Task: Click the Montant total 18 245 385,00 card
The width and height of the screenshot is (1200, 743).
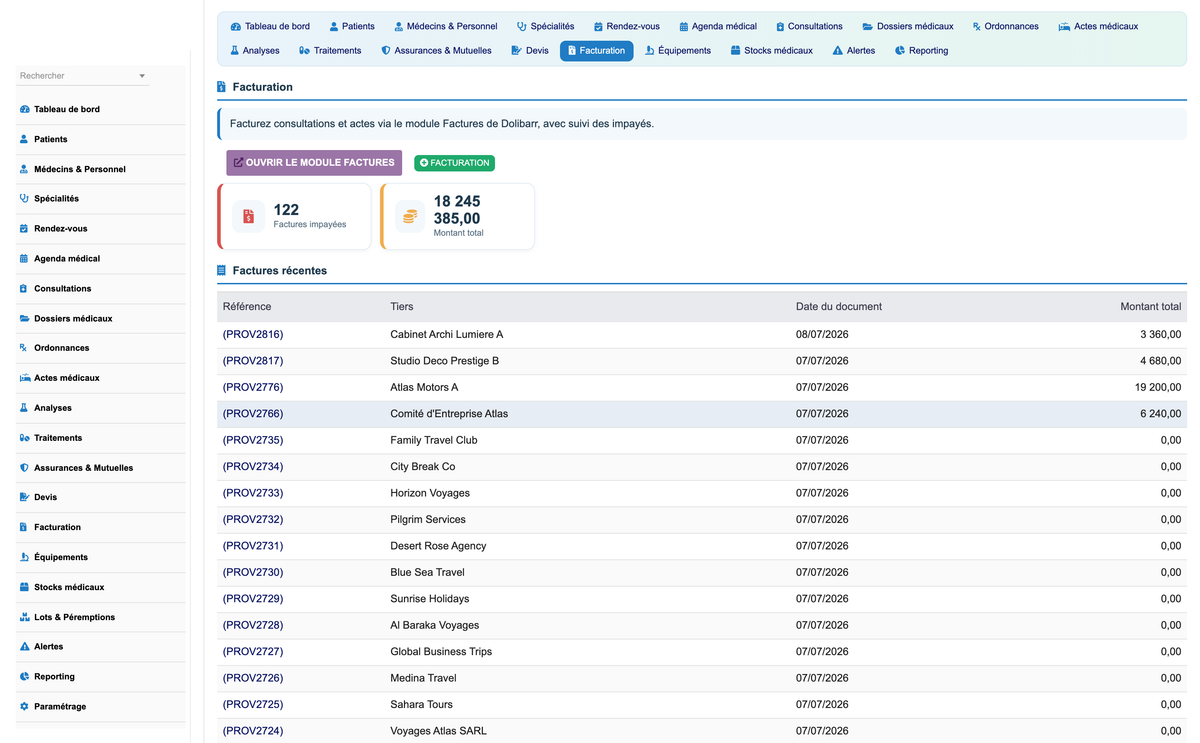Action: coord(457,216)
